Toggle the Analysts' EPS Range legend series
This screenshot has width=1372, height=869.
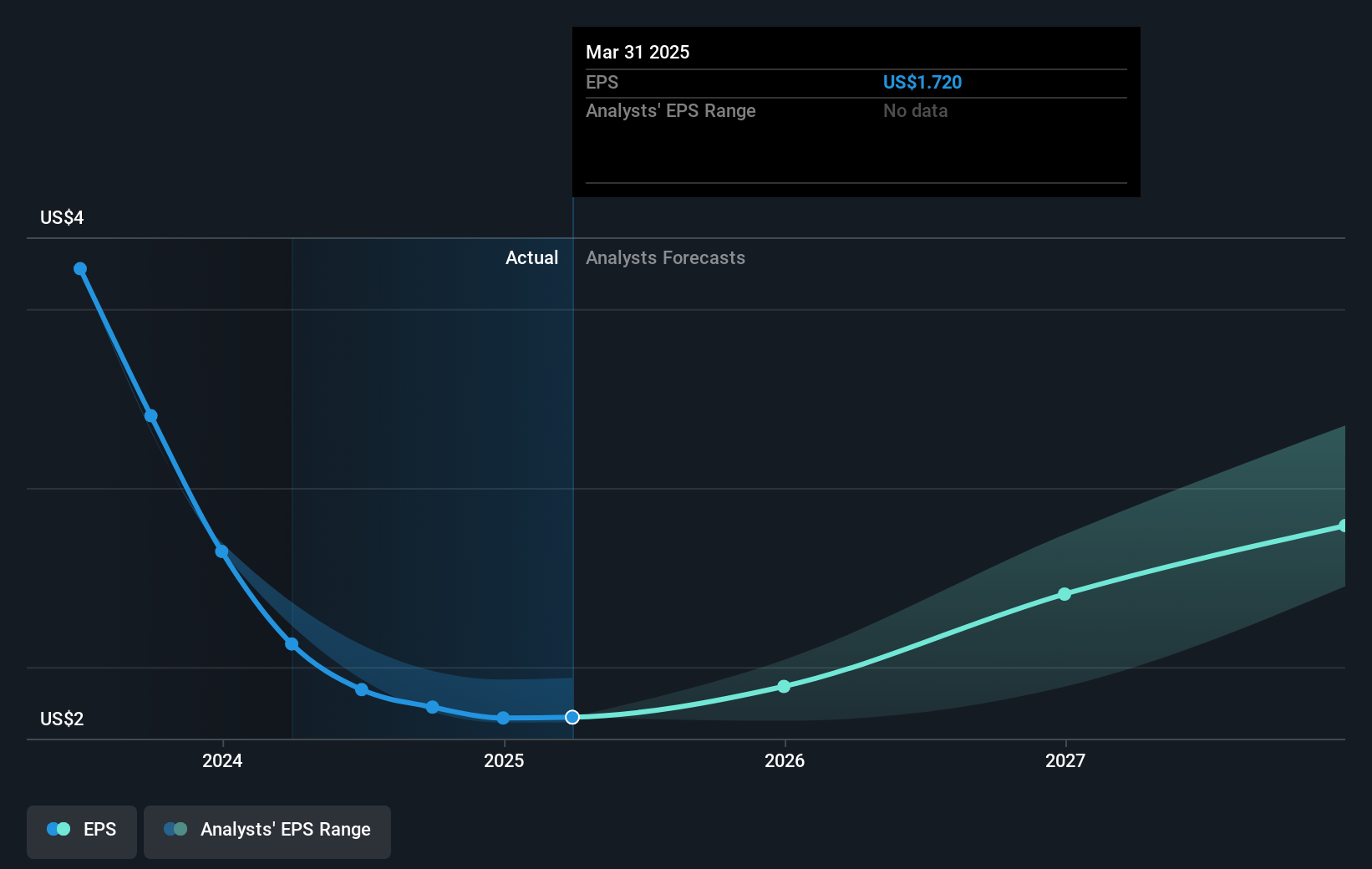click(267, 831)
